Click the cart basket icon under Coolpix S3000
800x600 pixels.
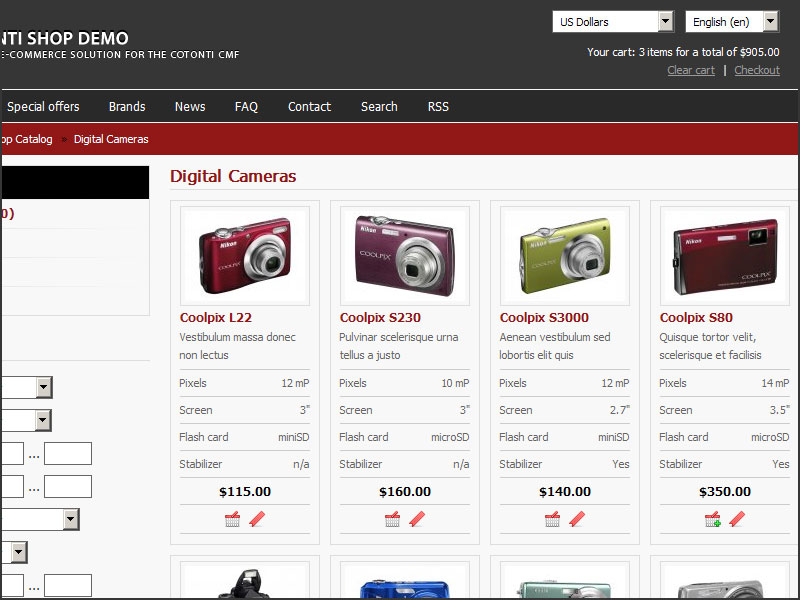pyautogui.click(x=552, y=519)
